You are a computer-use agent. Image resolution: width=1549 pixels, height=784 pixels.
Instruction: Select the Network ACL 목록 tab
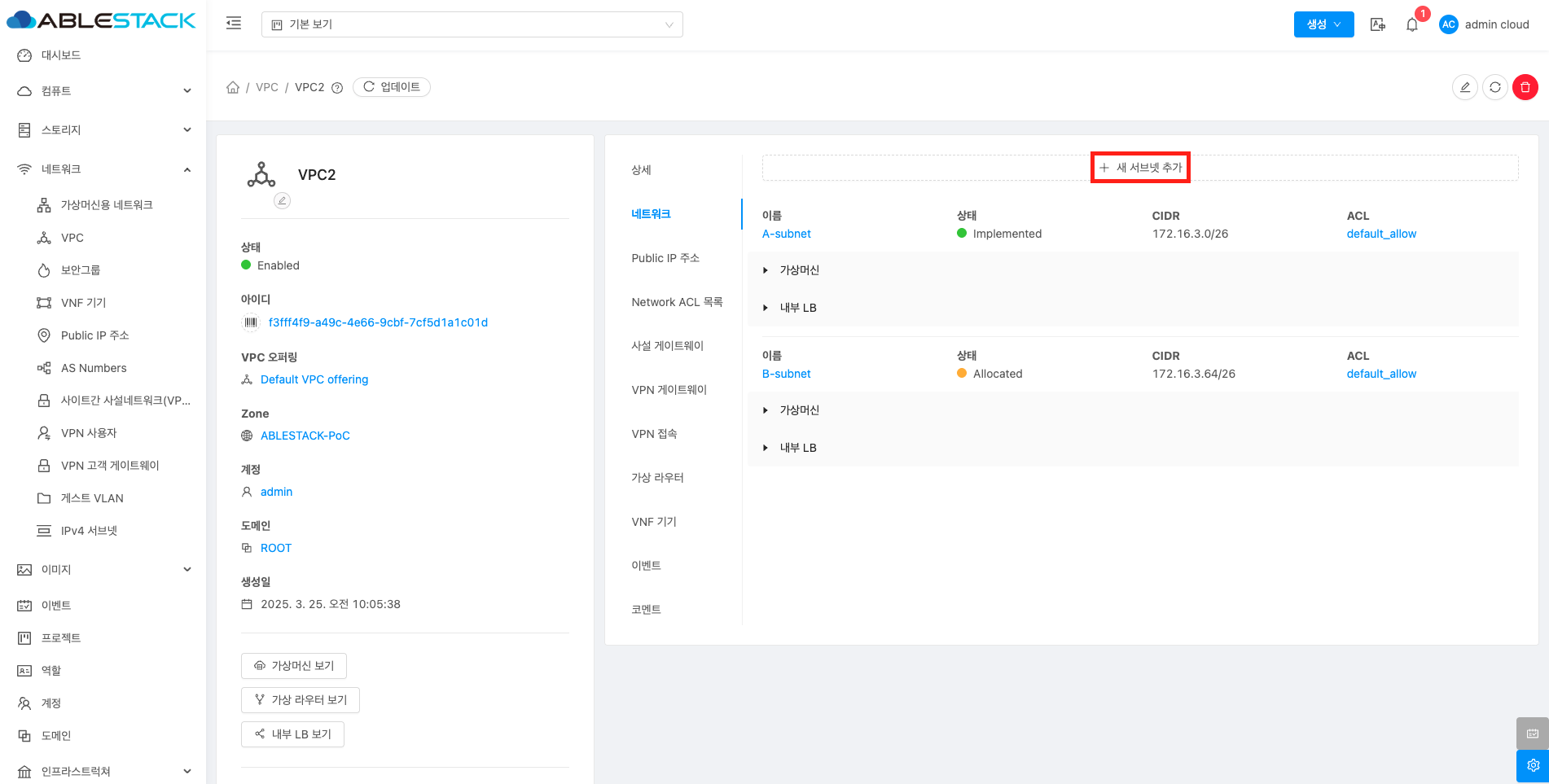(x=677, y=302)
